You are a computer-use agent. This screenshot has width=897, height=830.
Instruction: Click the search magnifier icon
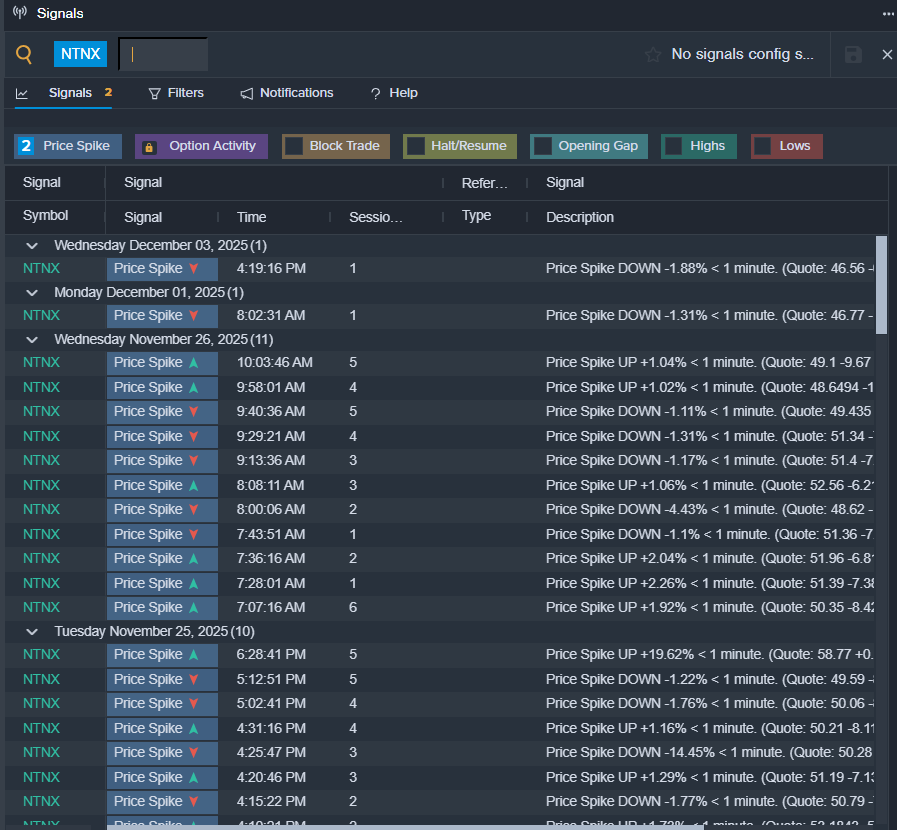pyautogui.click(x=24, y=54)
